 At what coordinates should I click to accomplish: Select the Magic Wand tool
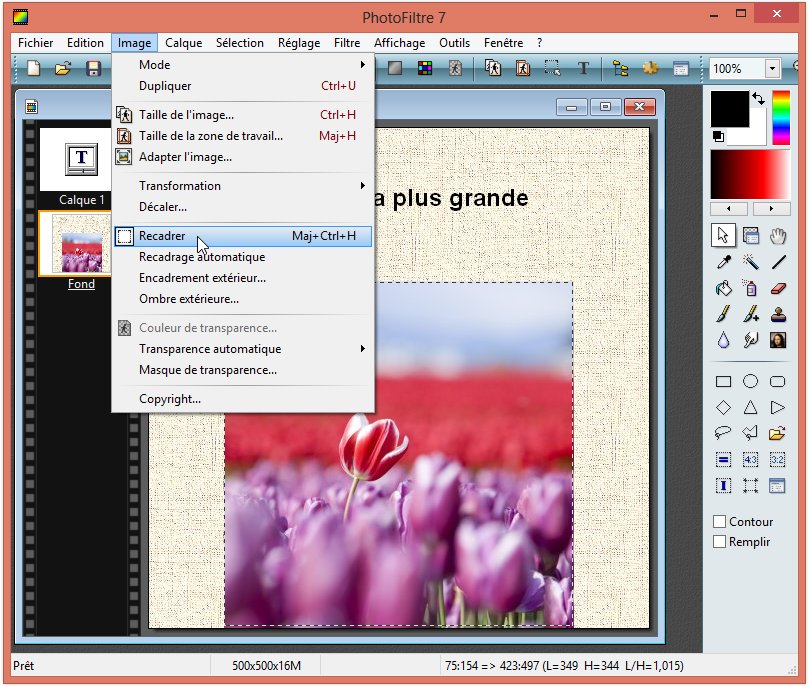750,262
